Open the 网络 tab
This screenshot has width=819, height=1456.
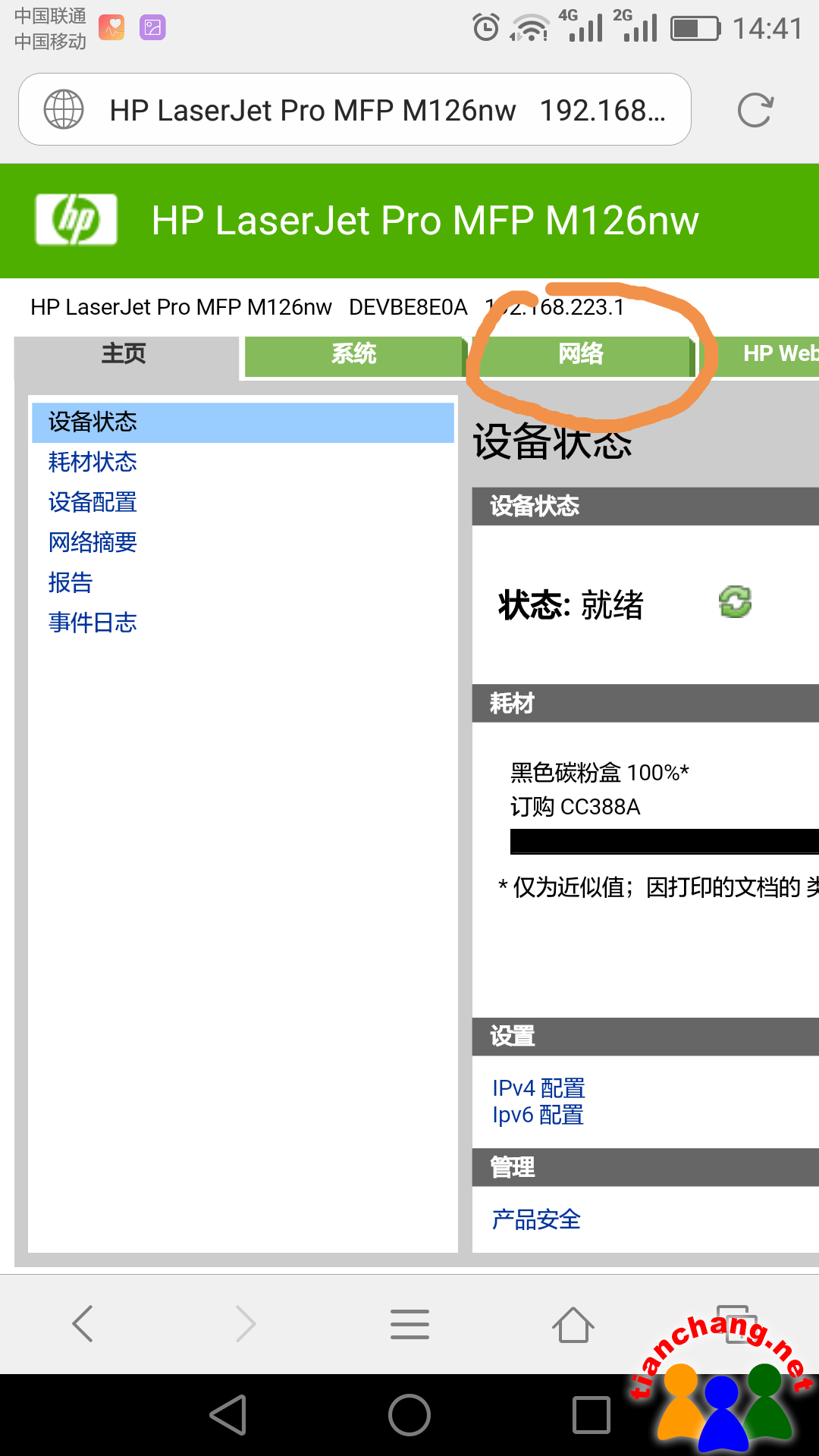[x=581, y=356]
